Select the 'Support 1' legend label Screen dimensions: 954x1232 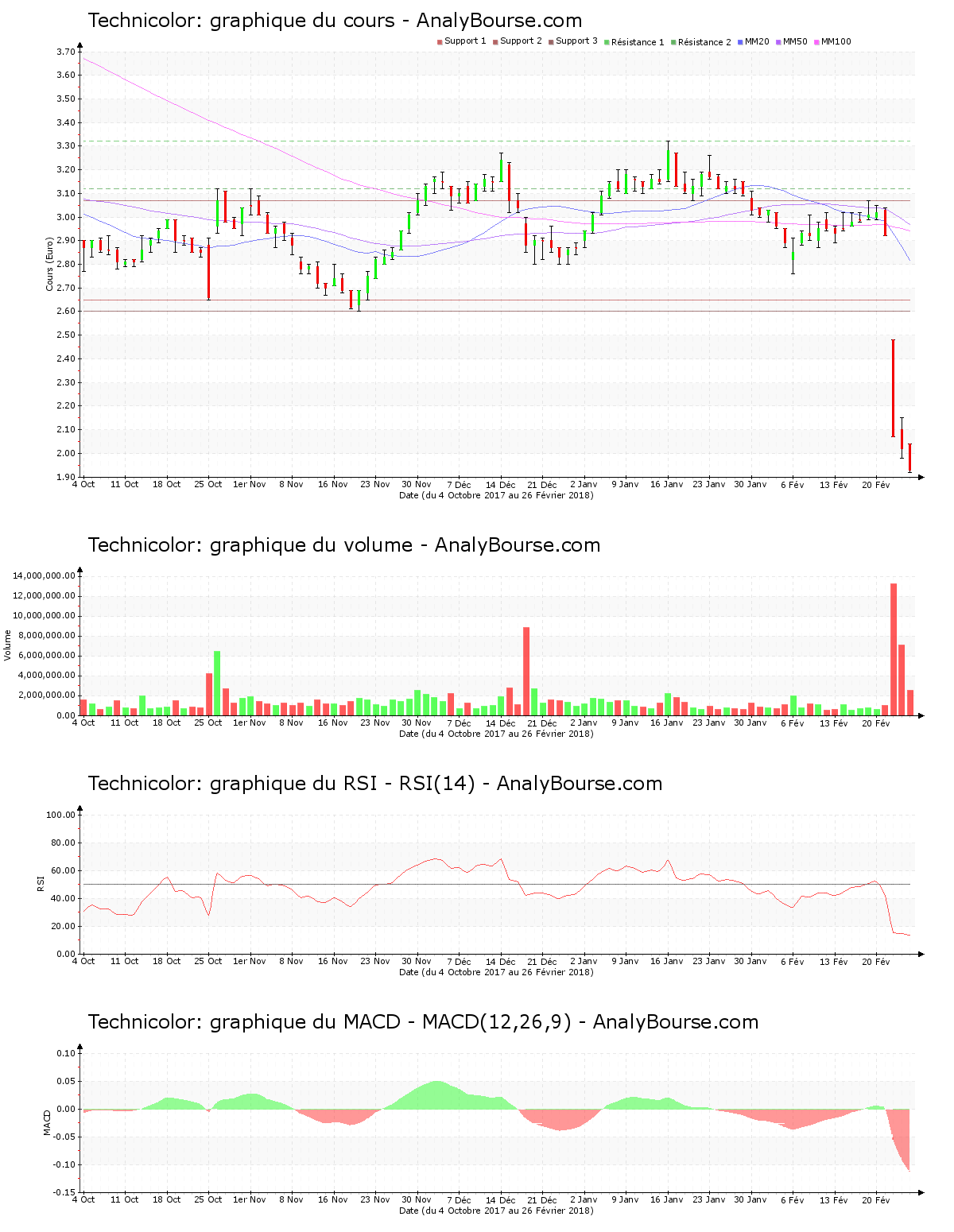(x=465, y=41)
